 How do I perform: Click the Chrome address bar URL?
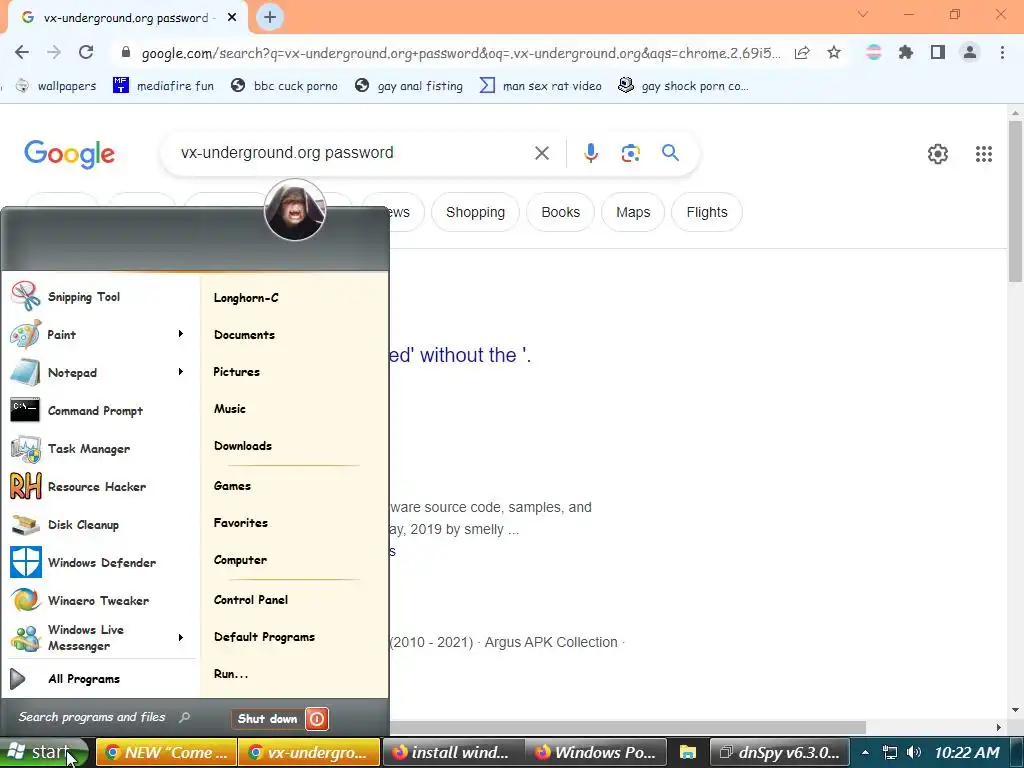pos(460,53)
